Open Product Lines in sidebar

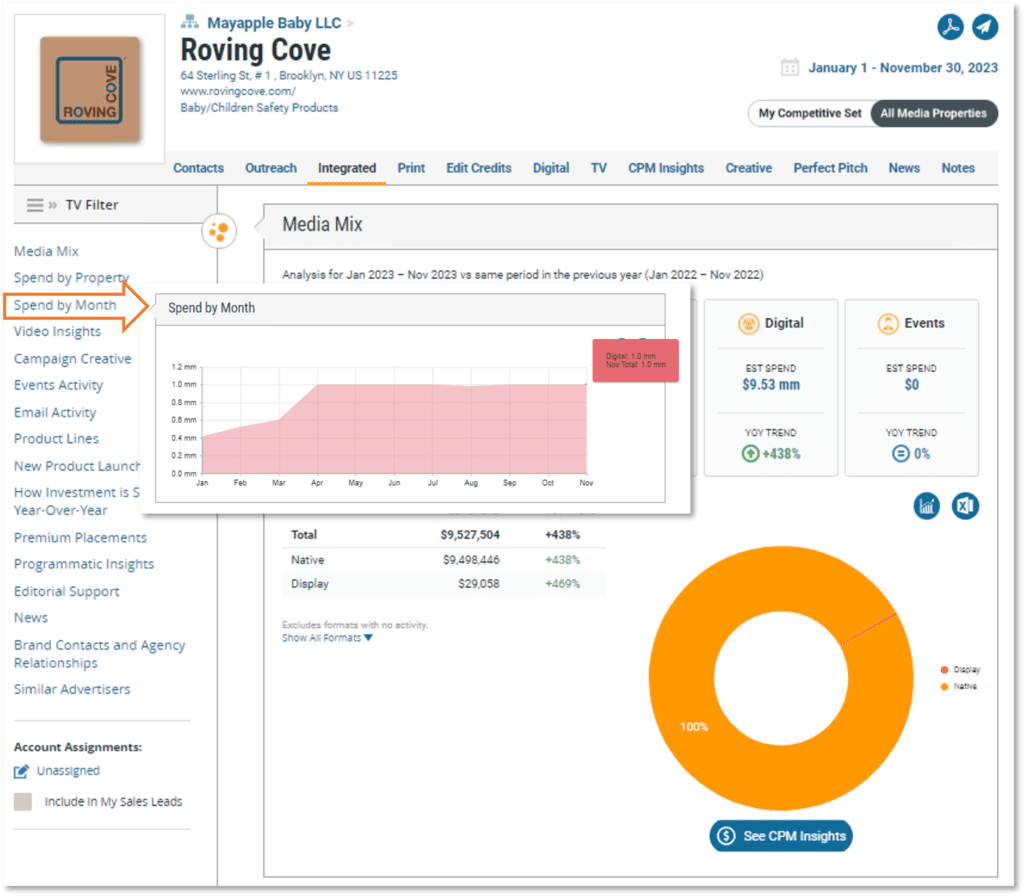tap(57, 439)
